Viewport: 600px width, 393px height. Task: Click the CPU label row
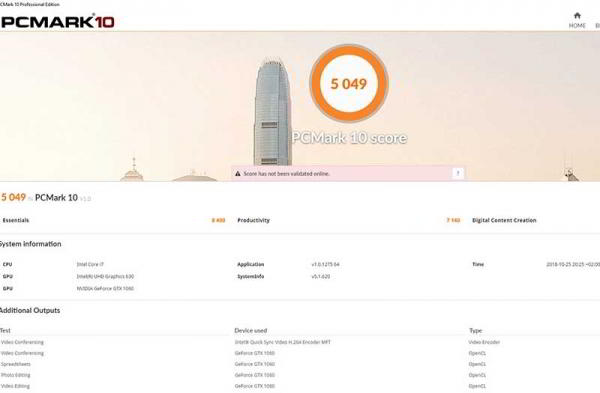pyautogui.click(x=7, y=264)
